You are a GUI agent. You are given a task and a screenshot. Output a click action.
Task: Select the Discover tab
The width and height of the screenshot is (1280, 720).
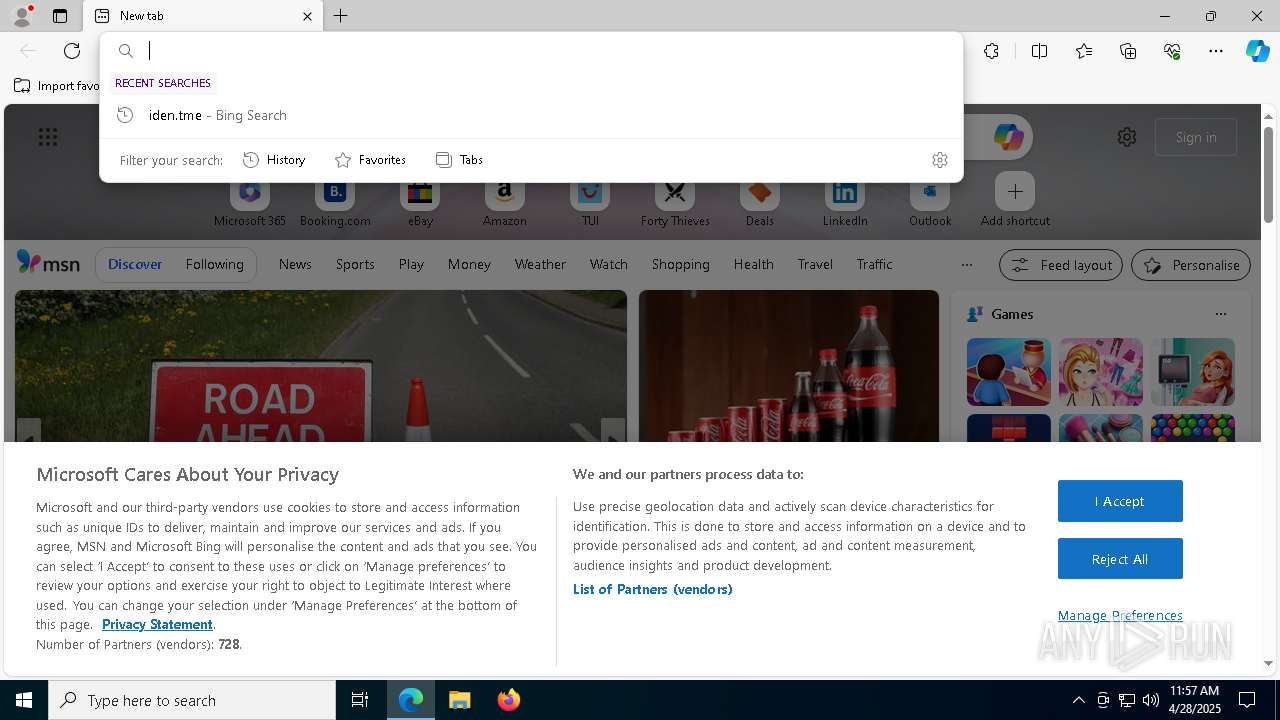point(135,264)
